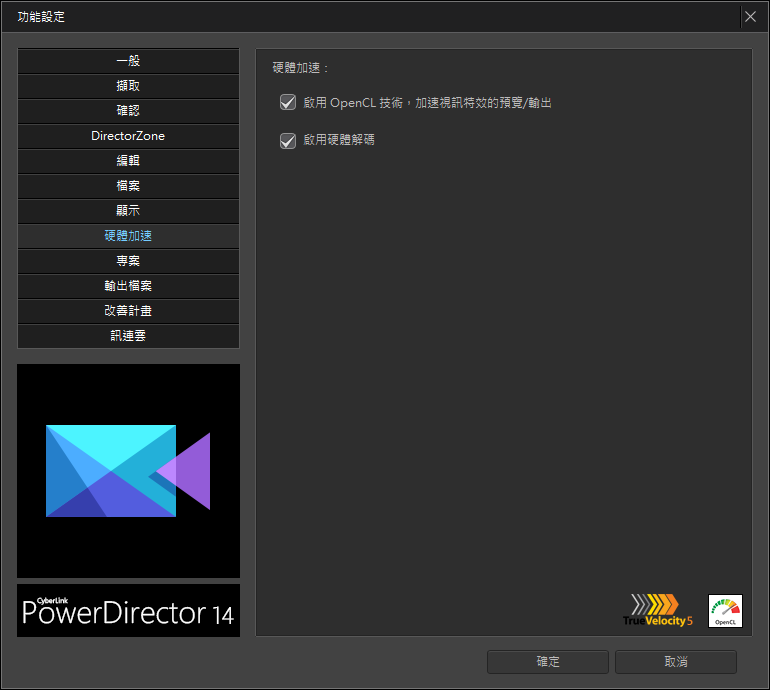
Task: Select the 硬體加速 category
Action: (x=128, y=236)
